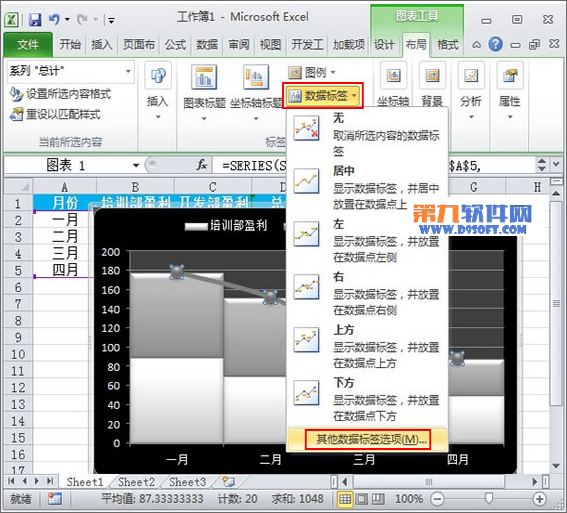This screenshot has height=513, width=567.
Task: Click the macro record icon in status bar
Action: (55, 499)
